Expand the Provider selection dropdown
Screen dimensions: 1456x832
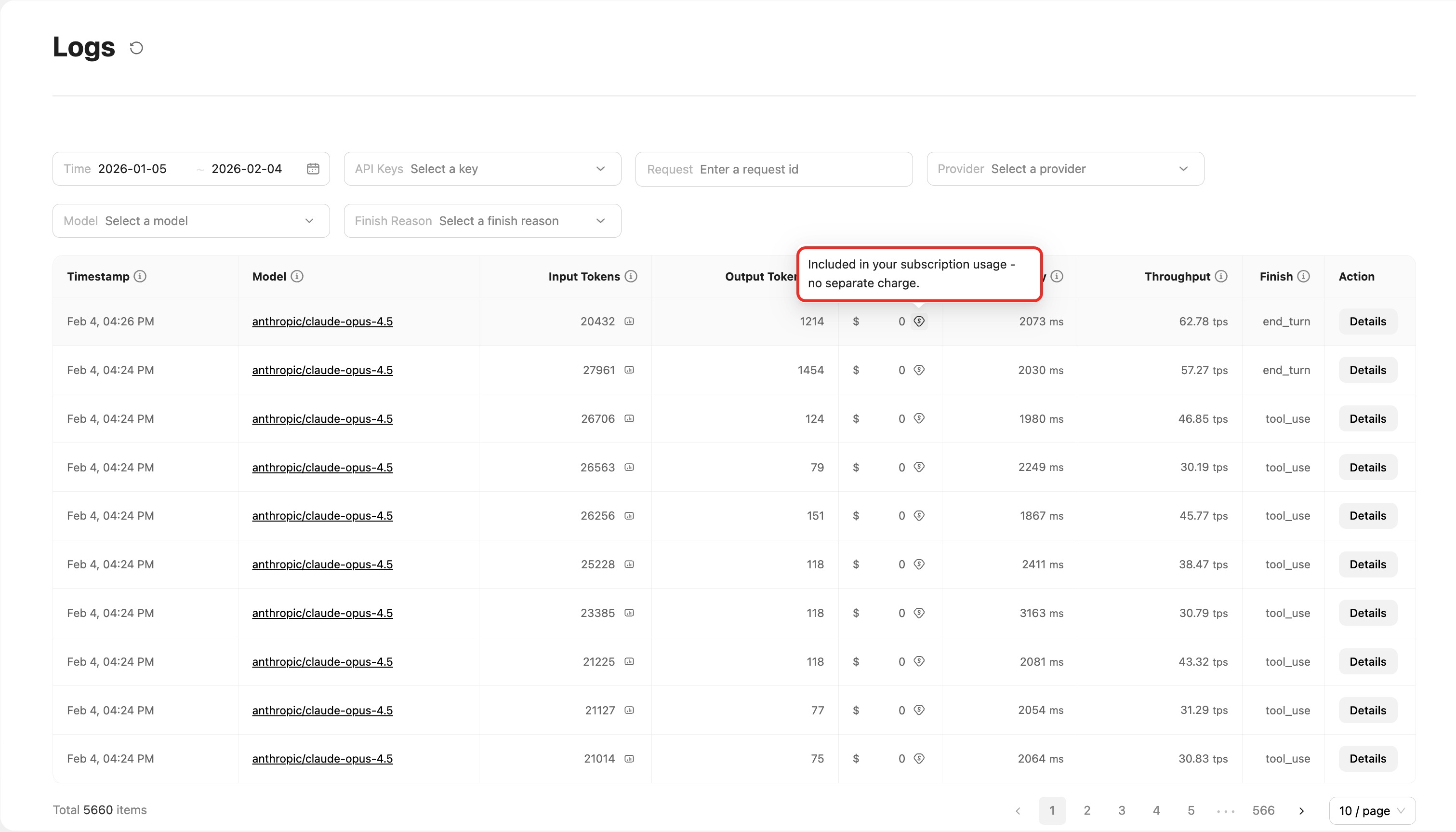[x=1065, y=169]
